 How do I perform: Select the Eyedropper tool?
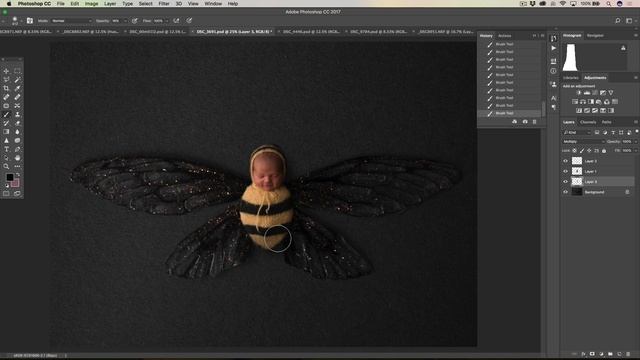[x=17, y=88]
